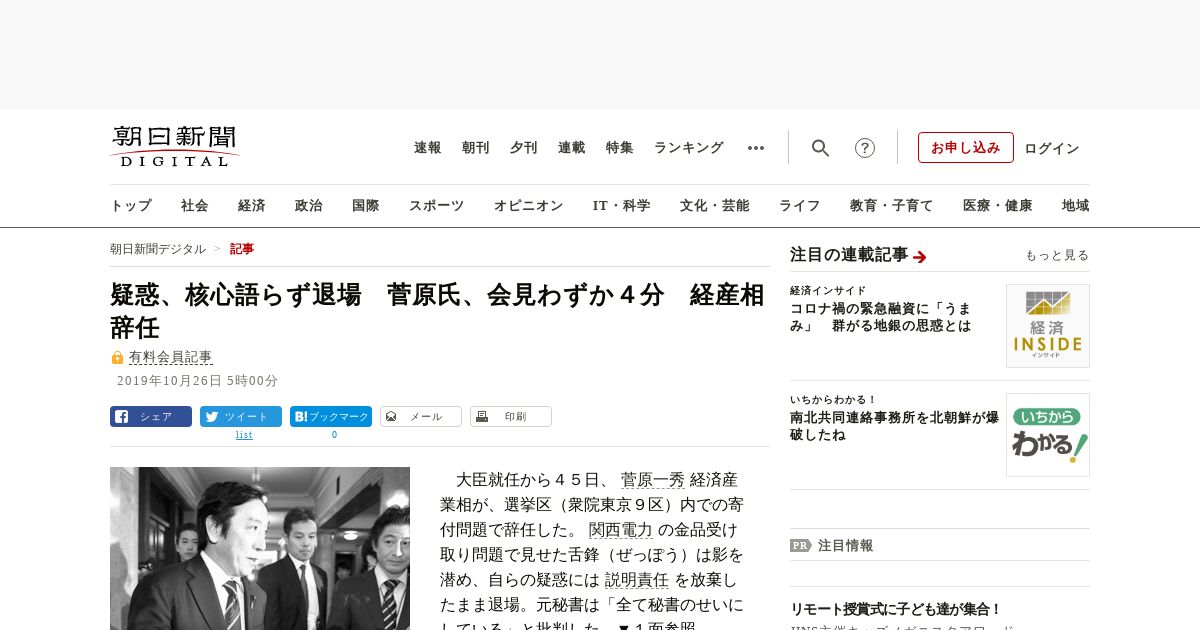Open コロナ禍の緊急融資 article headline
This screenshot has height=630, width=1200.
click(883, 318)
